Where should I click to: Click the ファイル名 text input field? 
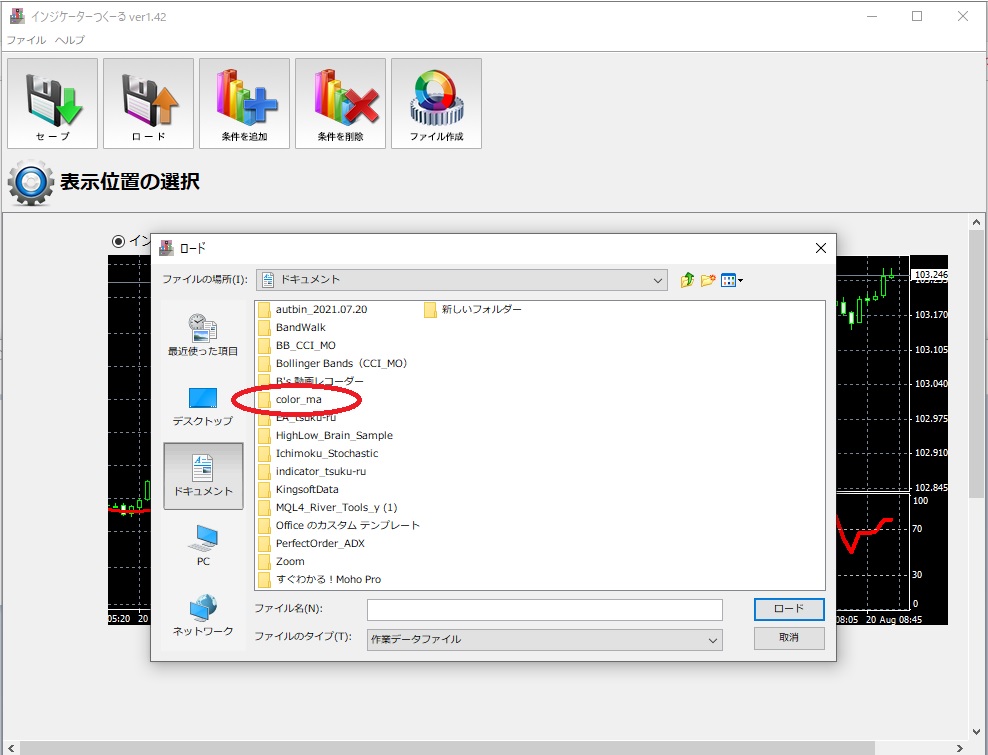click(544, 609)
